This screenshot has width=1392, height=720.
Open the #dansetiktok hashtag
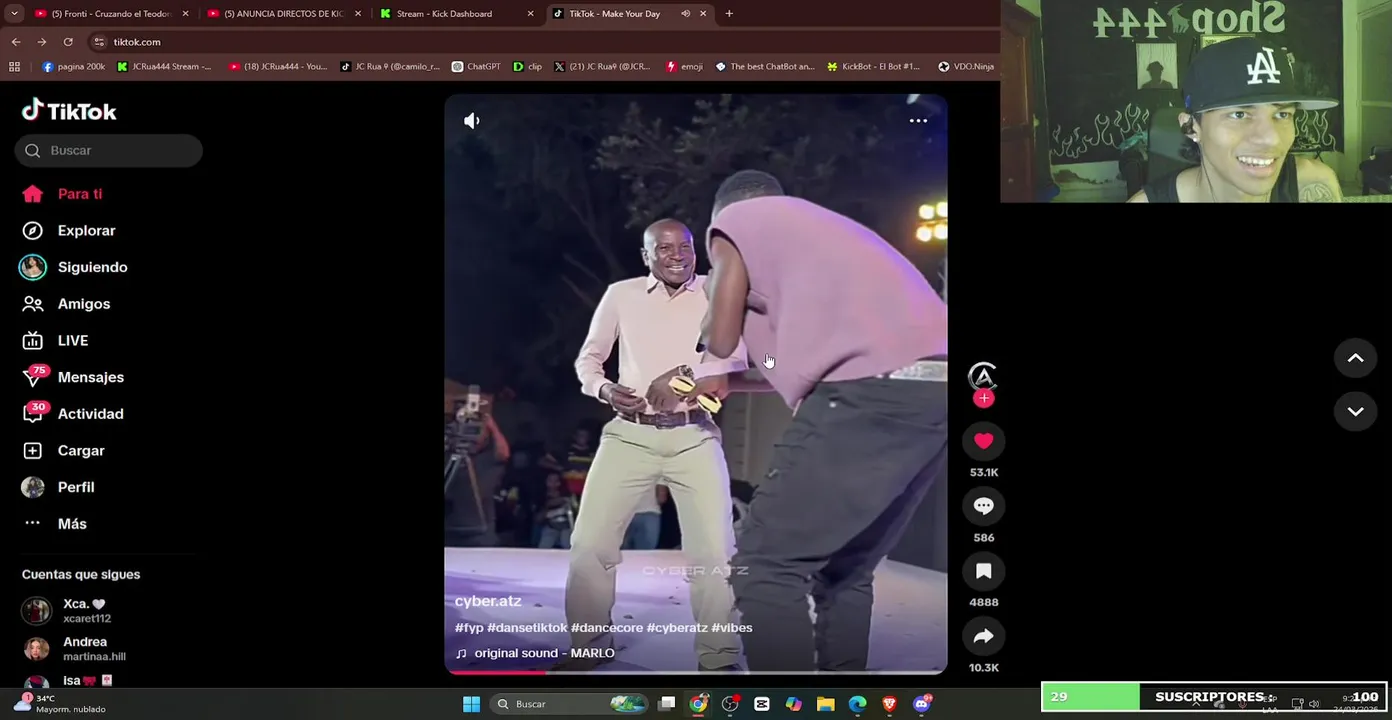[527, 628]
